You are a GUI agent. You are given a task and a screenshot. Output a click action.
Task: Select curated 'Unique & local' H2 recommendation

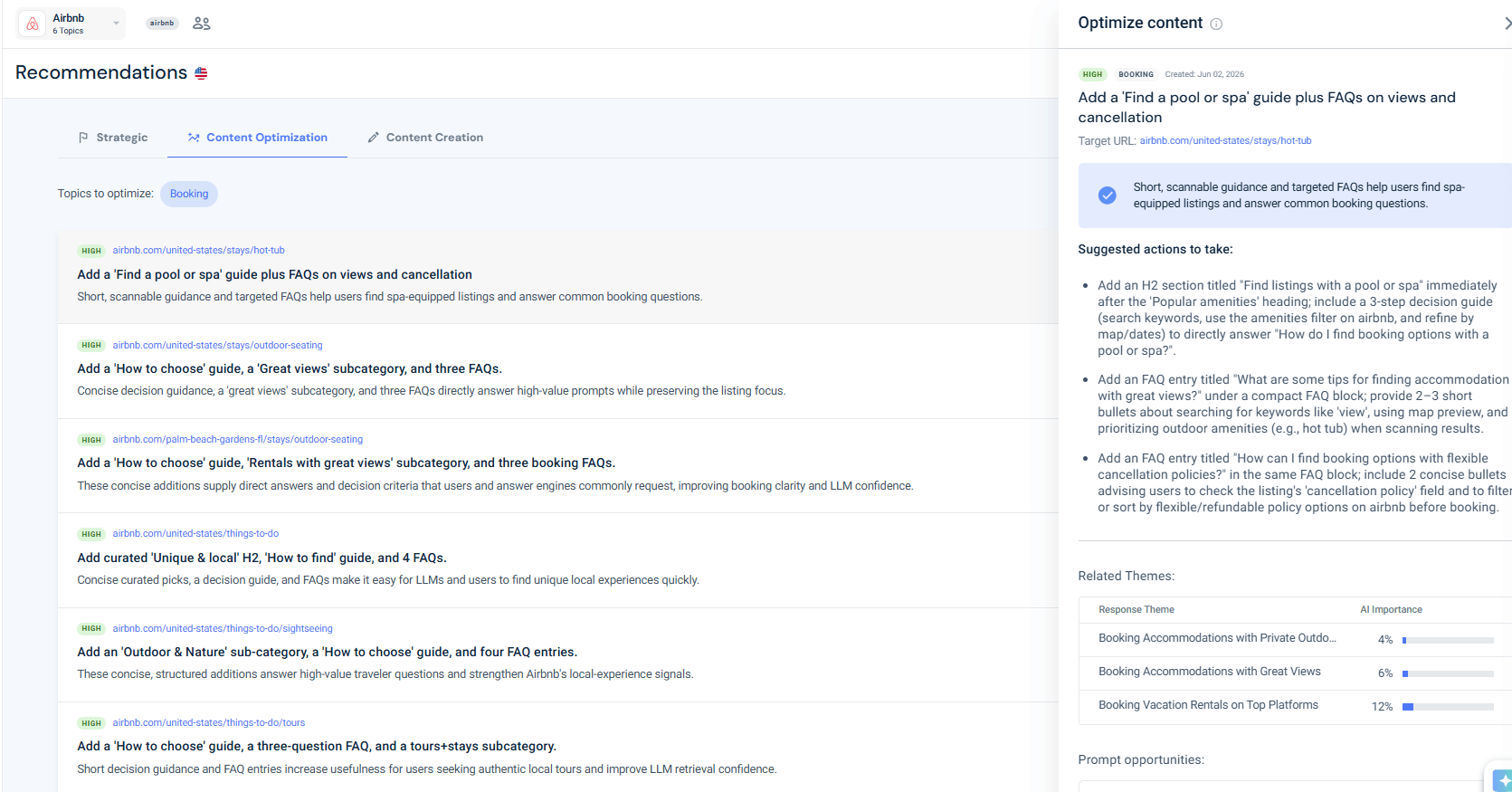(x=262, y=558)
